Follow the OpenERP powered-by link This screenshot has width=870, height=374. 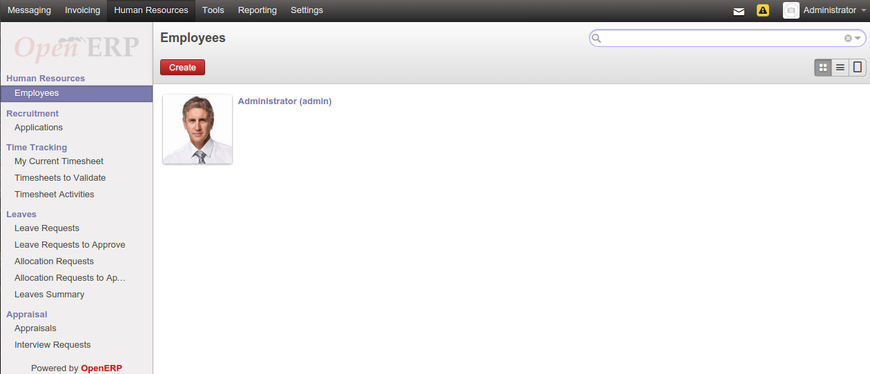click(x=102, y=368)
